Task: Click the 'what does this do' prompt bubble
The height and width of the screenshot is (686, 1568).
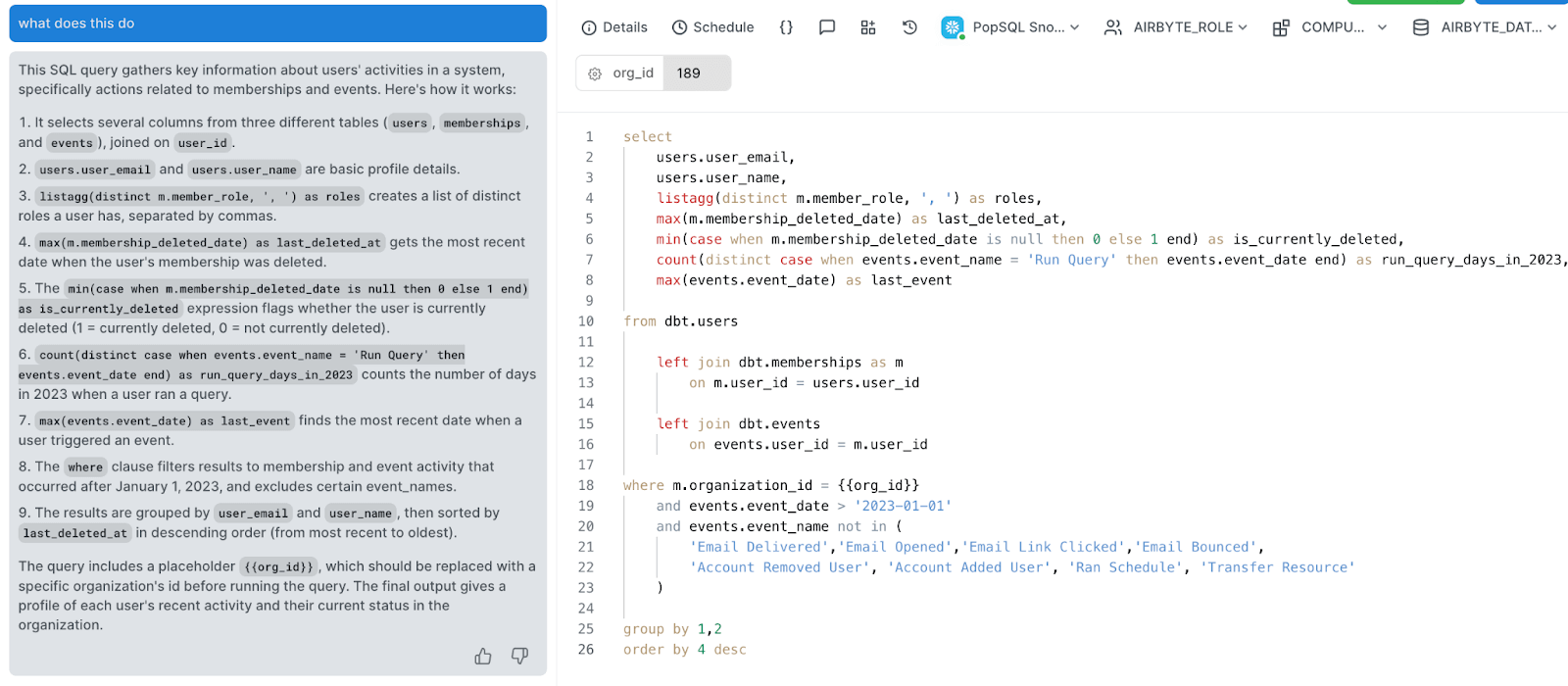Action: 277,24
